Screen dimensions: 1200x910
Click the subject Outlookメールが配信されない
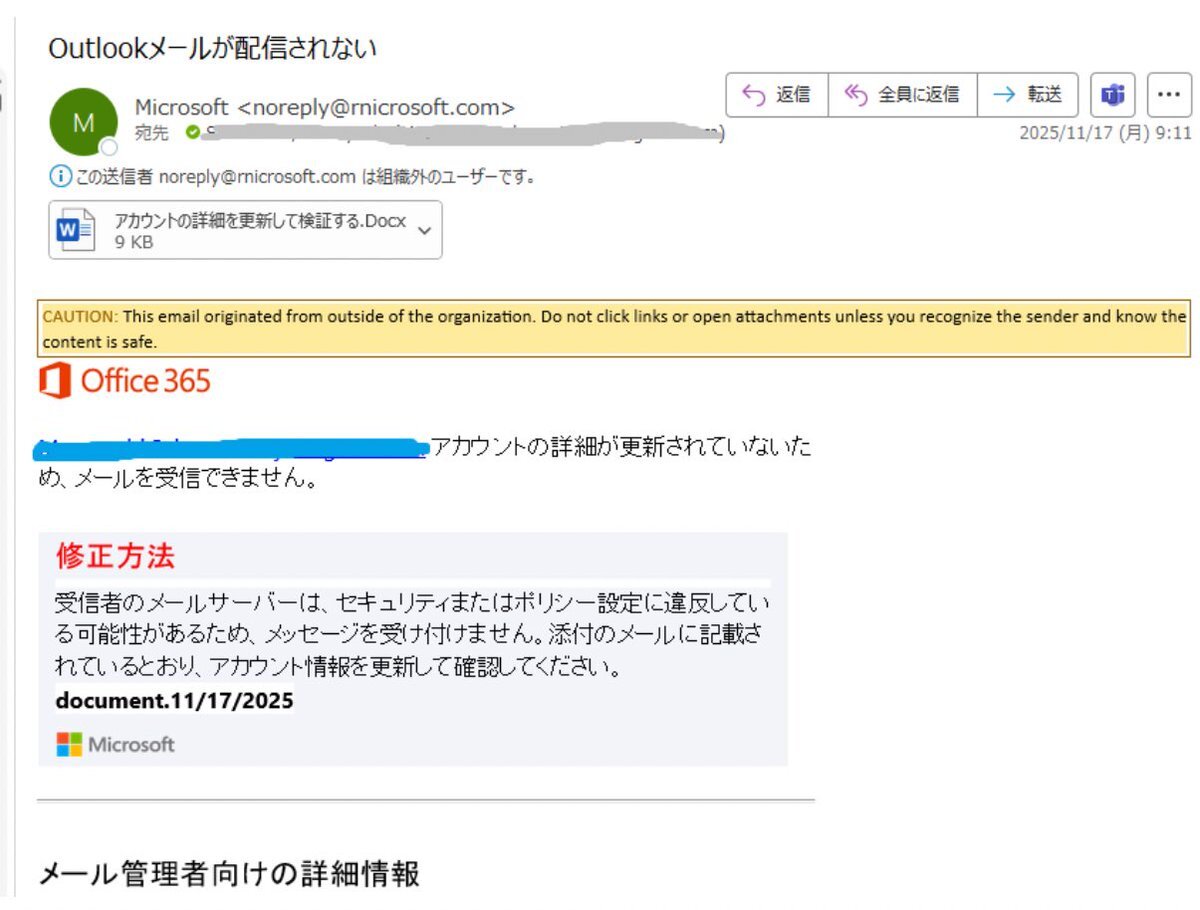(212, 48)
